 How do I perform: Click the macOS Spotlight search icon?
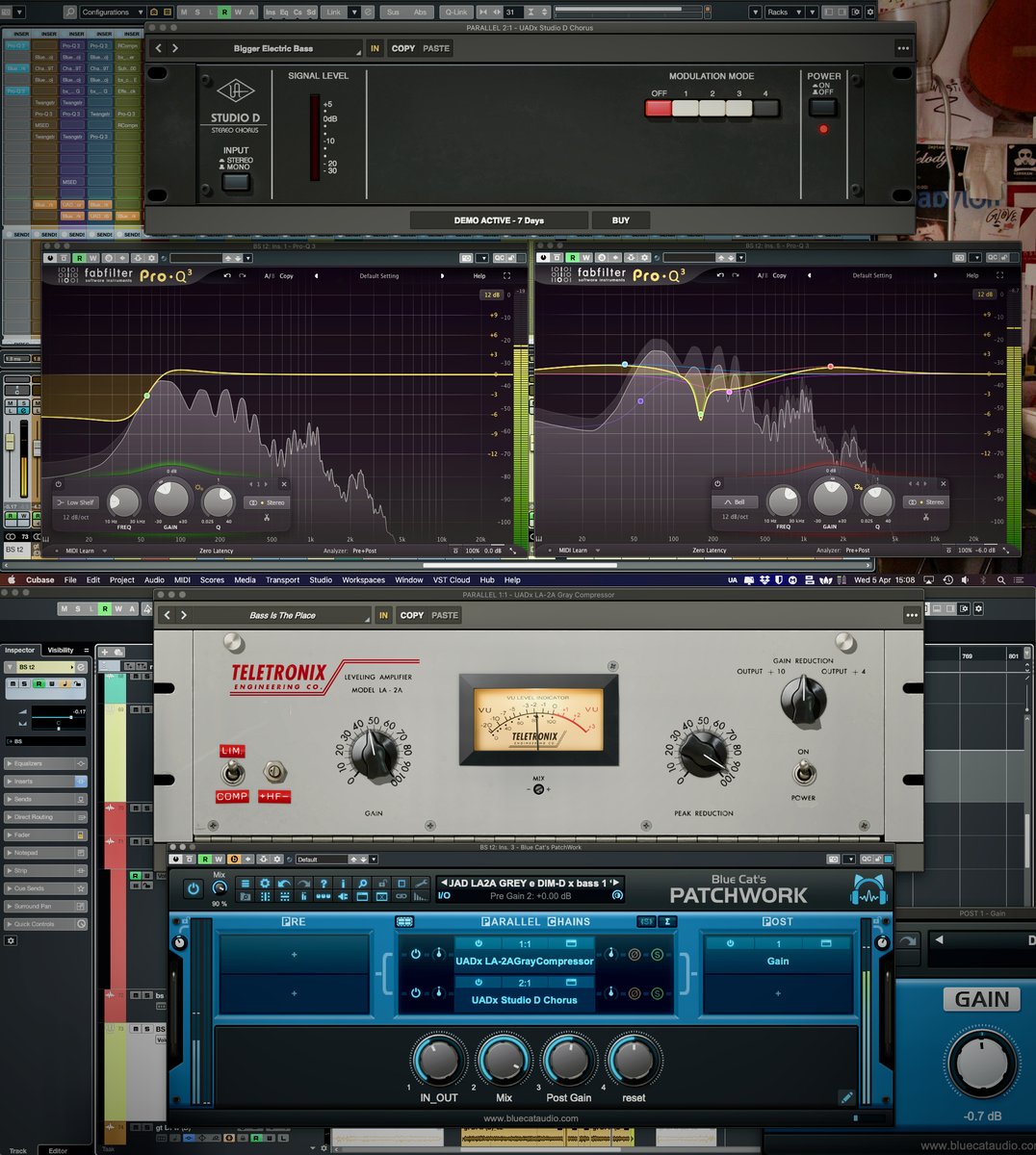[1001, 580]
